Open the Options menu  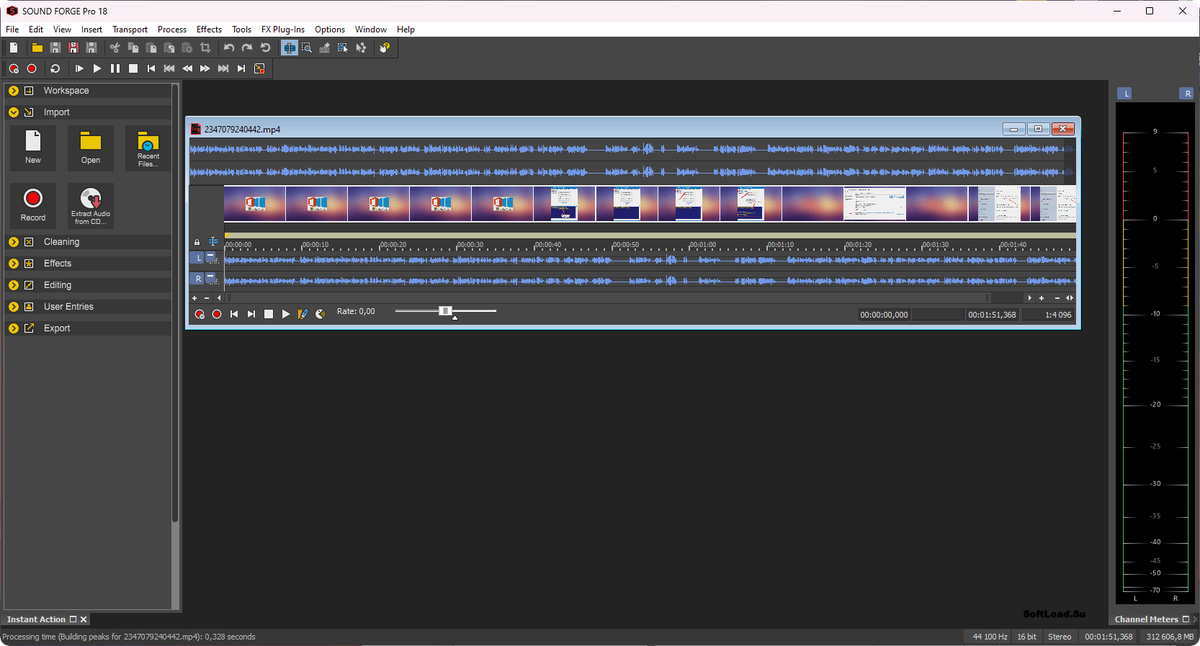tap(330, 29)
